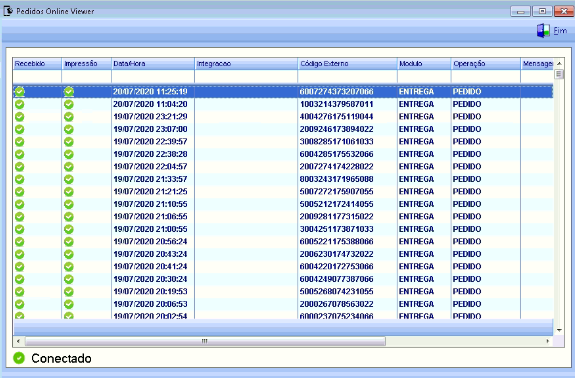Viewport: 575px width, 378px height.
Task: Click Recebido check icon for 19/07/2020 22:39:57
Action: pyautogui.click(x=20, y=142)
